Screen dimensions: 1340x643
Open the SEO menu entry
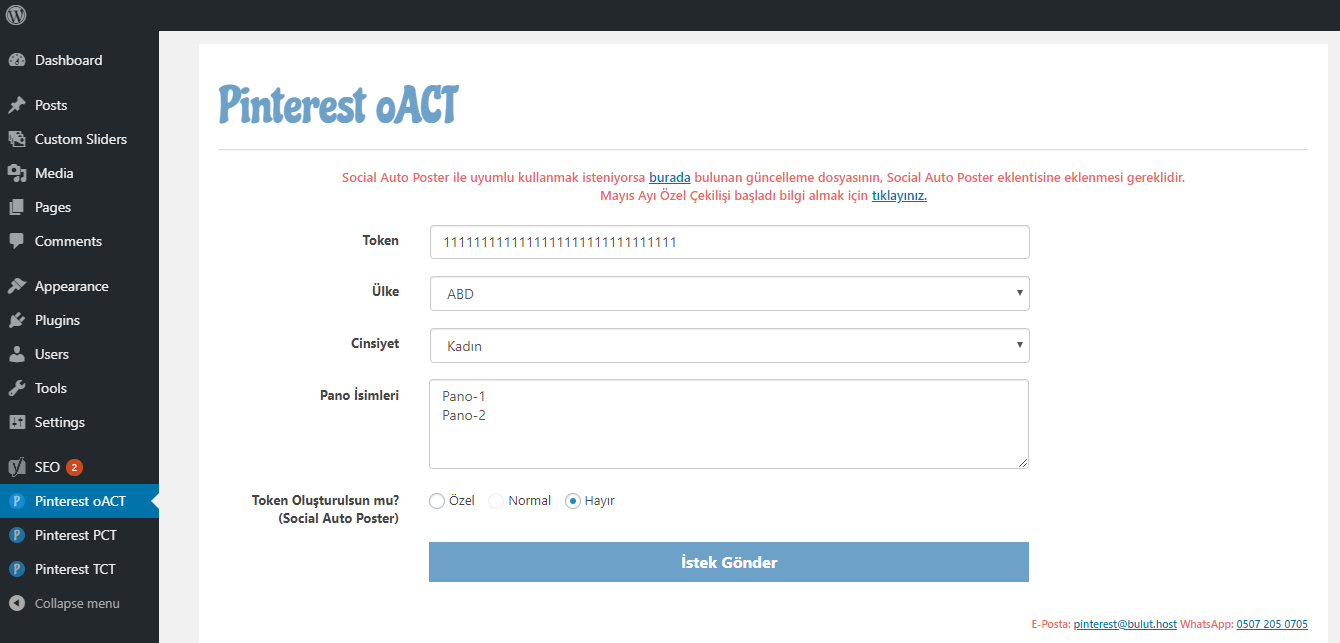[79, 467]
